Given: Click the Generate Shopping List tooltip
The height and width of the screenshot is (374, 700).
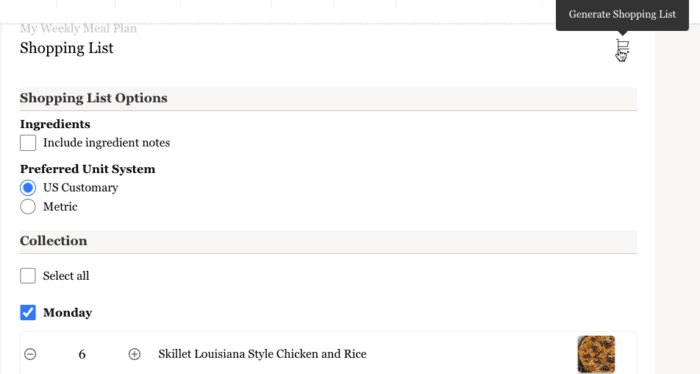Looking at the screenshot, I should pyautogui.click(x=622, y=15).
